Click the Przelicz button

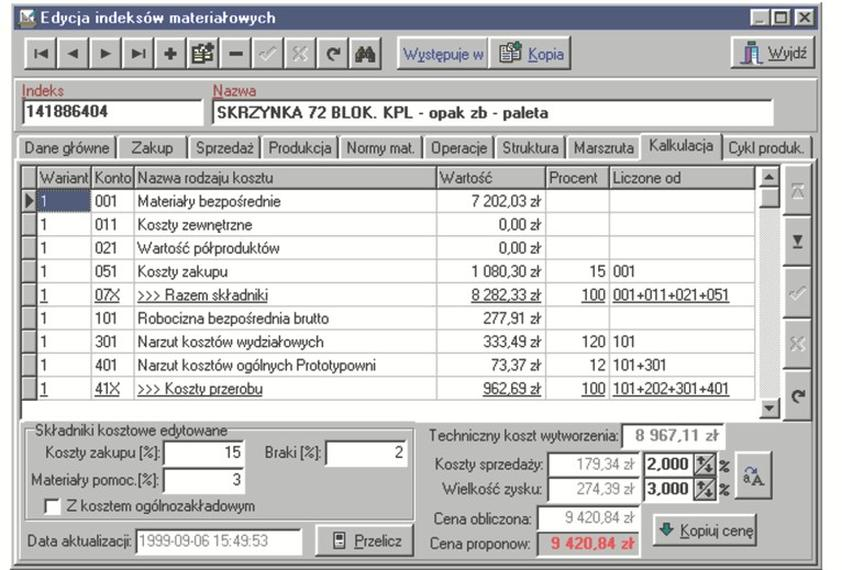364,541
